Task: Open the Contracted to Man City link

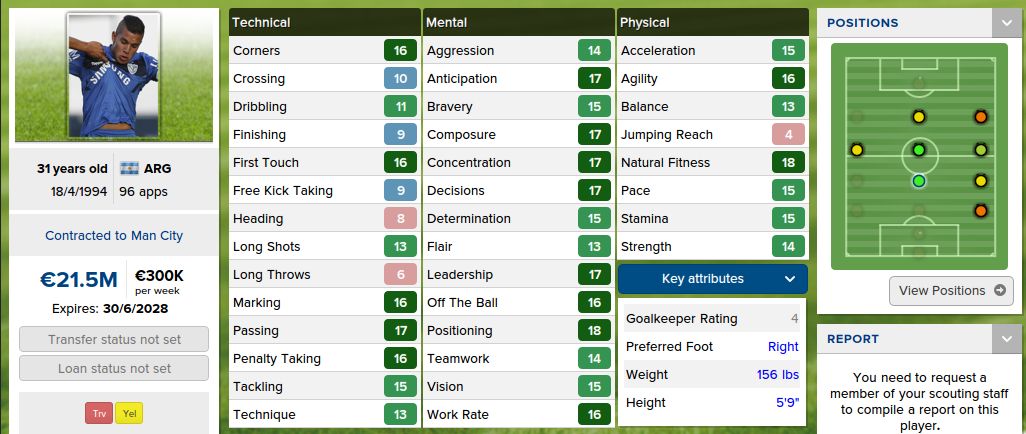Action: pos(114,236)
